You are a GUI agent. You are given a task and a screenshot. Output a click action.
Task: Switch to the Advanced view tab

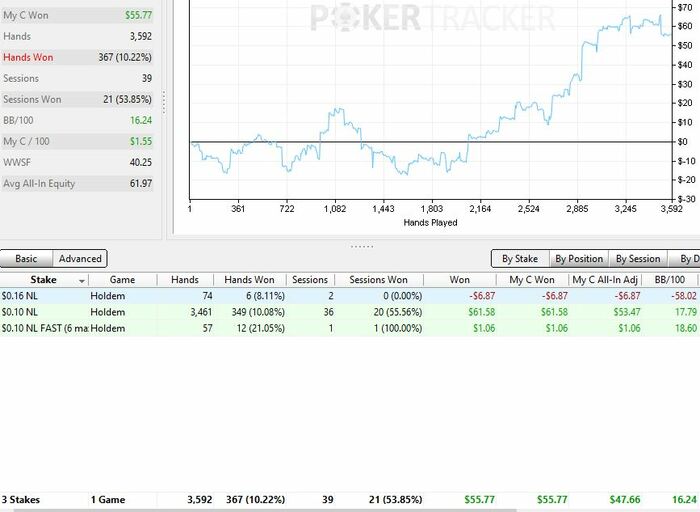click(x=80, y=258)
